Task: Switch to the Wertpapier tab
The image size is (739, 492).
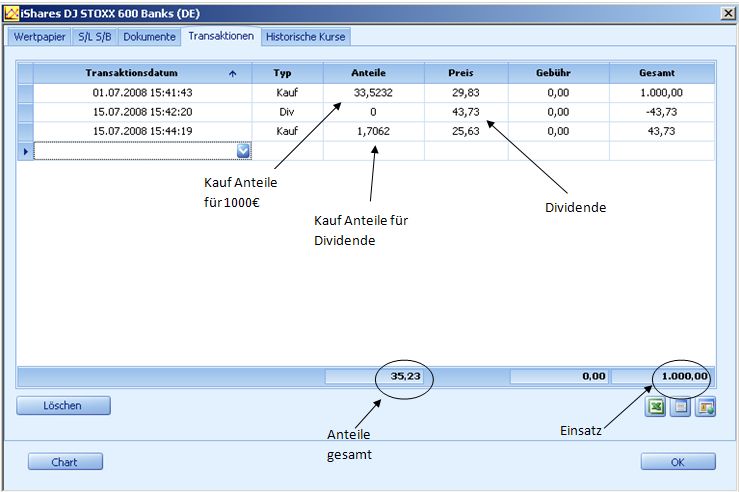Action: 39,37
